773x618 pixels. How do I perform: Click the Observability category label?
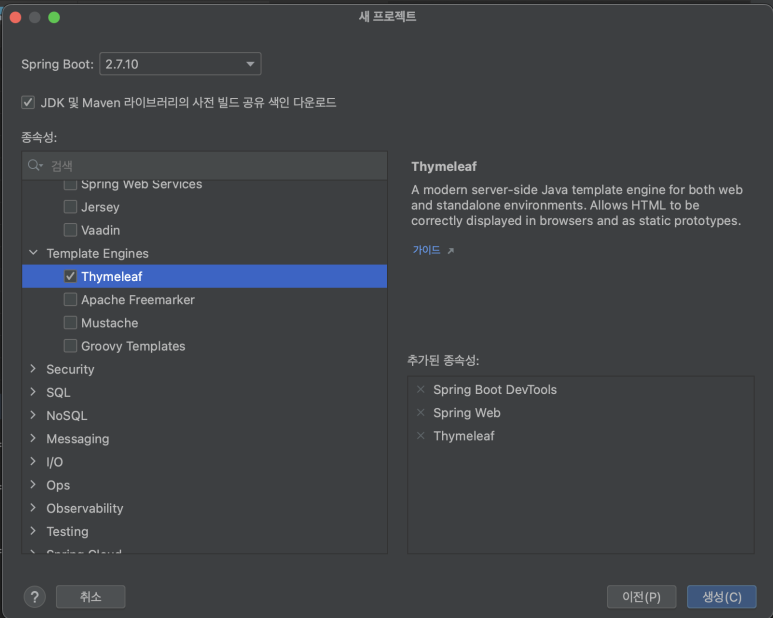[85, 508]
